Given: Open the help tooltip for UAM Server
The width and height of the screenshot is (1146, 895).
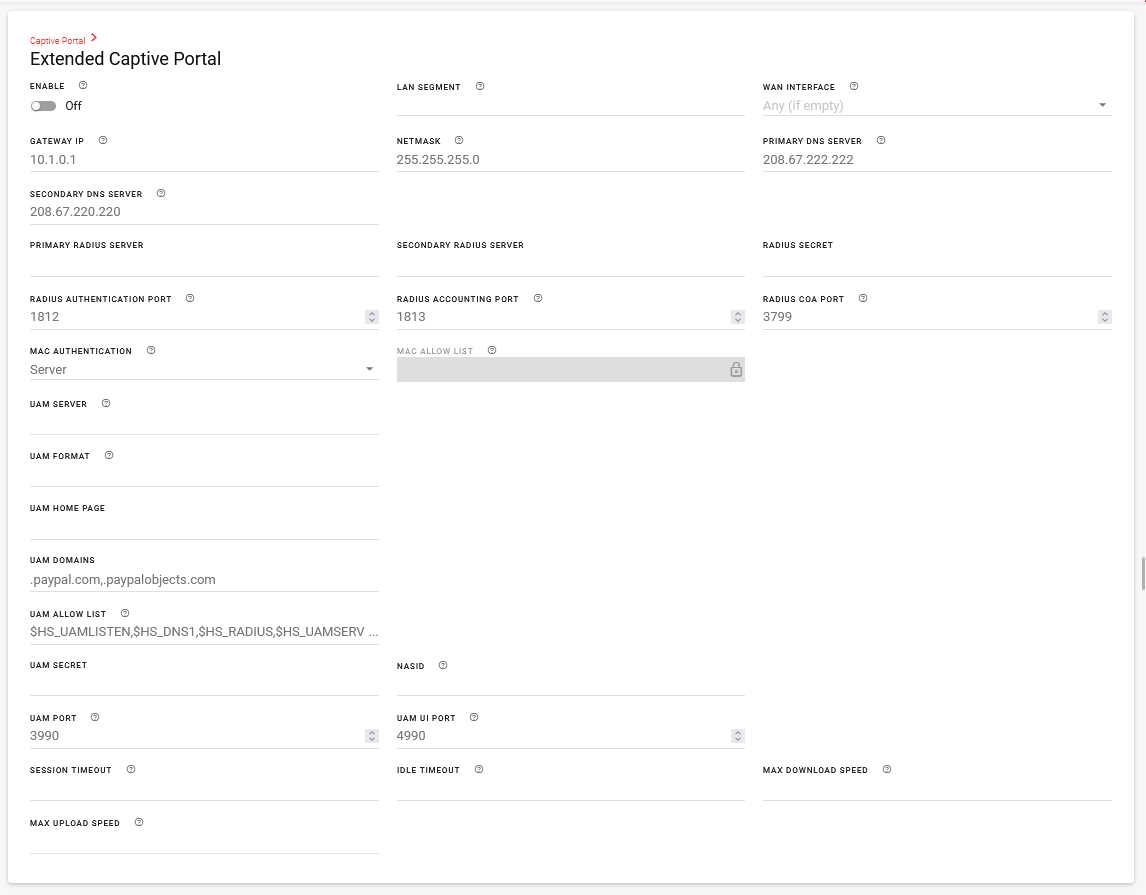Looking at the screenshot, I should click(x=105, y=403).
